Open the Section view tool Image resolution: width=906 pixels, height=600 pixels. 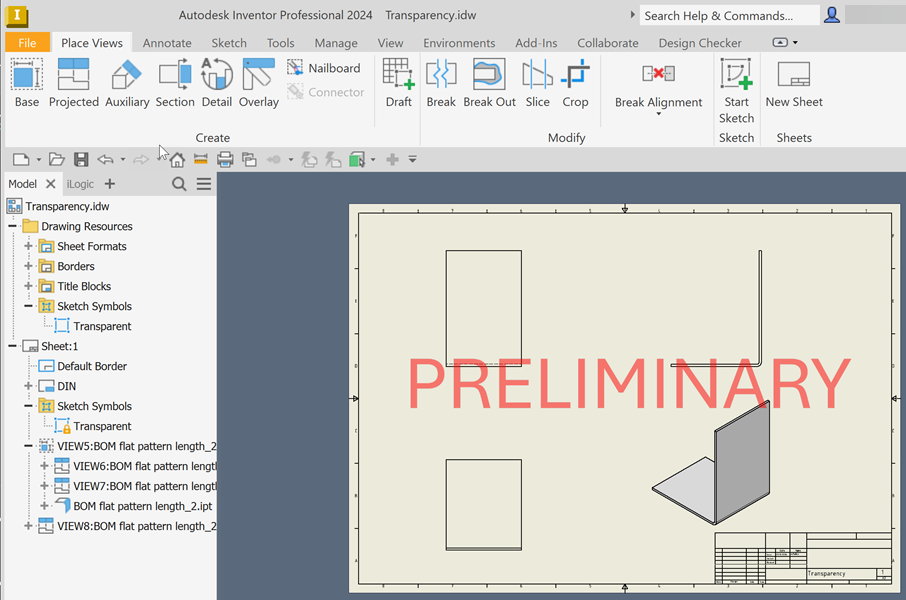pos(175,85)
